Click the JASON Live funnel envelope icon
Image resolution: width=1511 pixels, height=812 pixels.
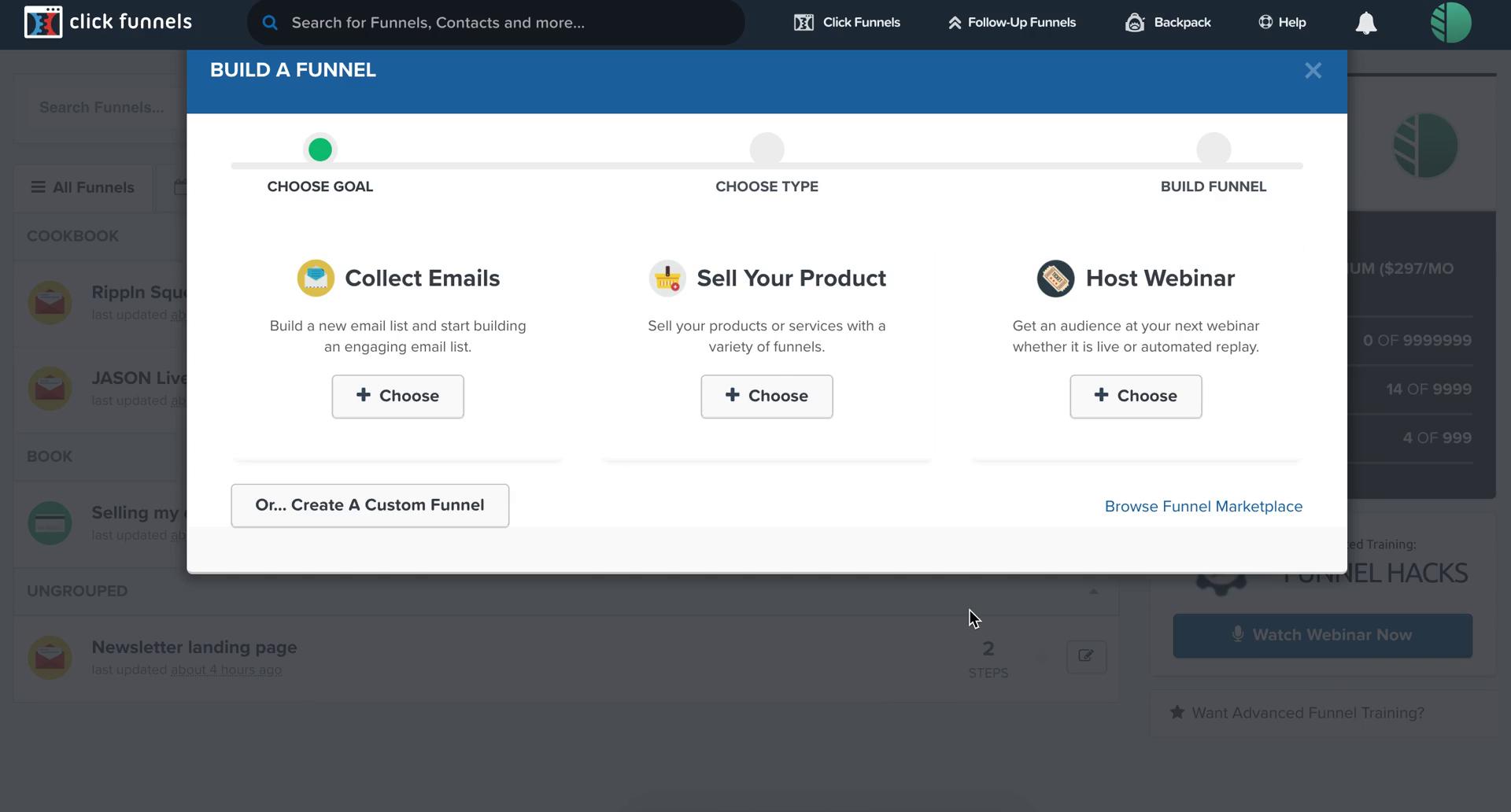50,389
